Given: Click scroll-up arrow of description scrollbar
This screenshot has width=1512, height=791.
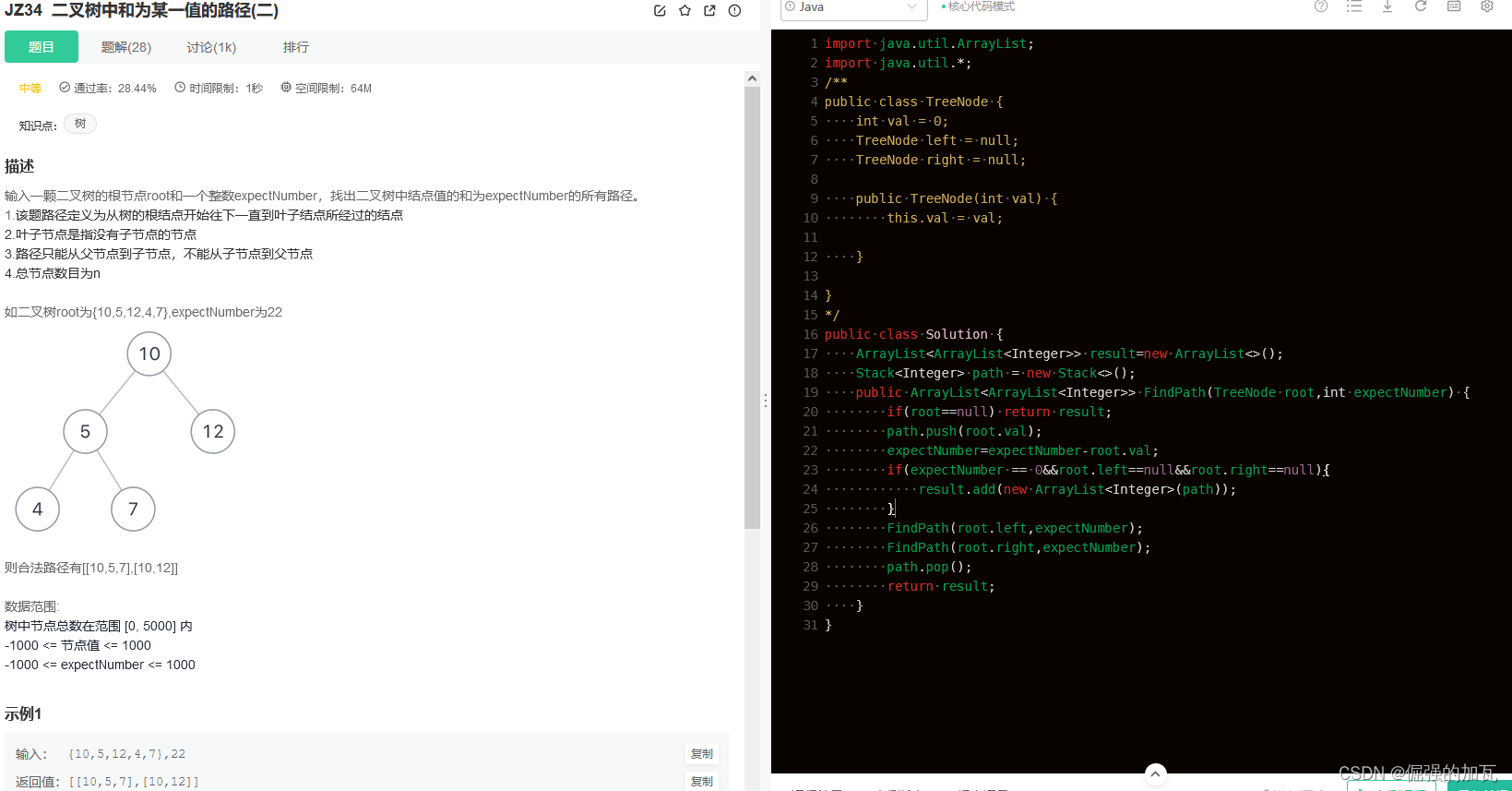Looking at the screenshot, I should 752,79.
